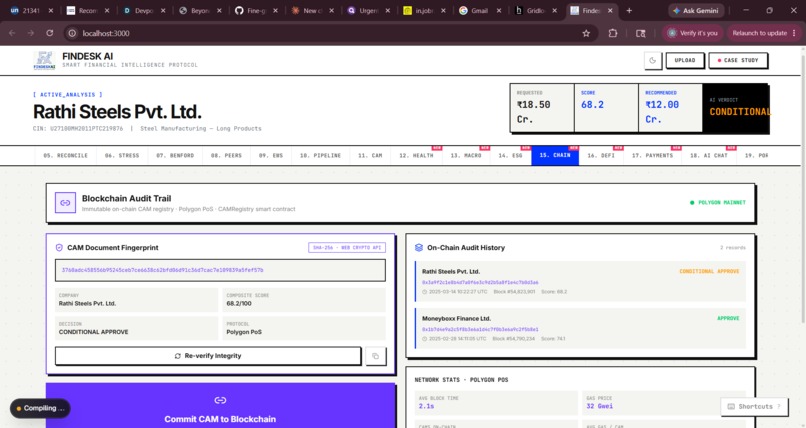Click the Polygon PoS protocol value
The image size is (806, 428).
(x=244, y=332)
